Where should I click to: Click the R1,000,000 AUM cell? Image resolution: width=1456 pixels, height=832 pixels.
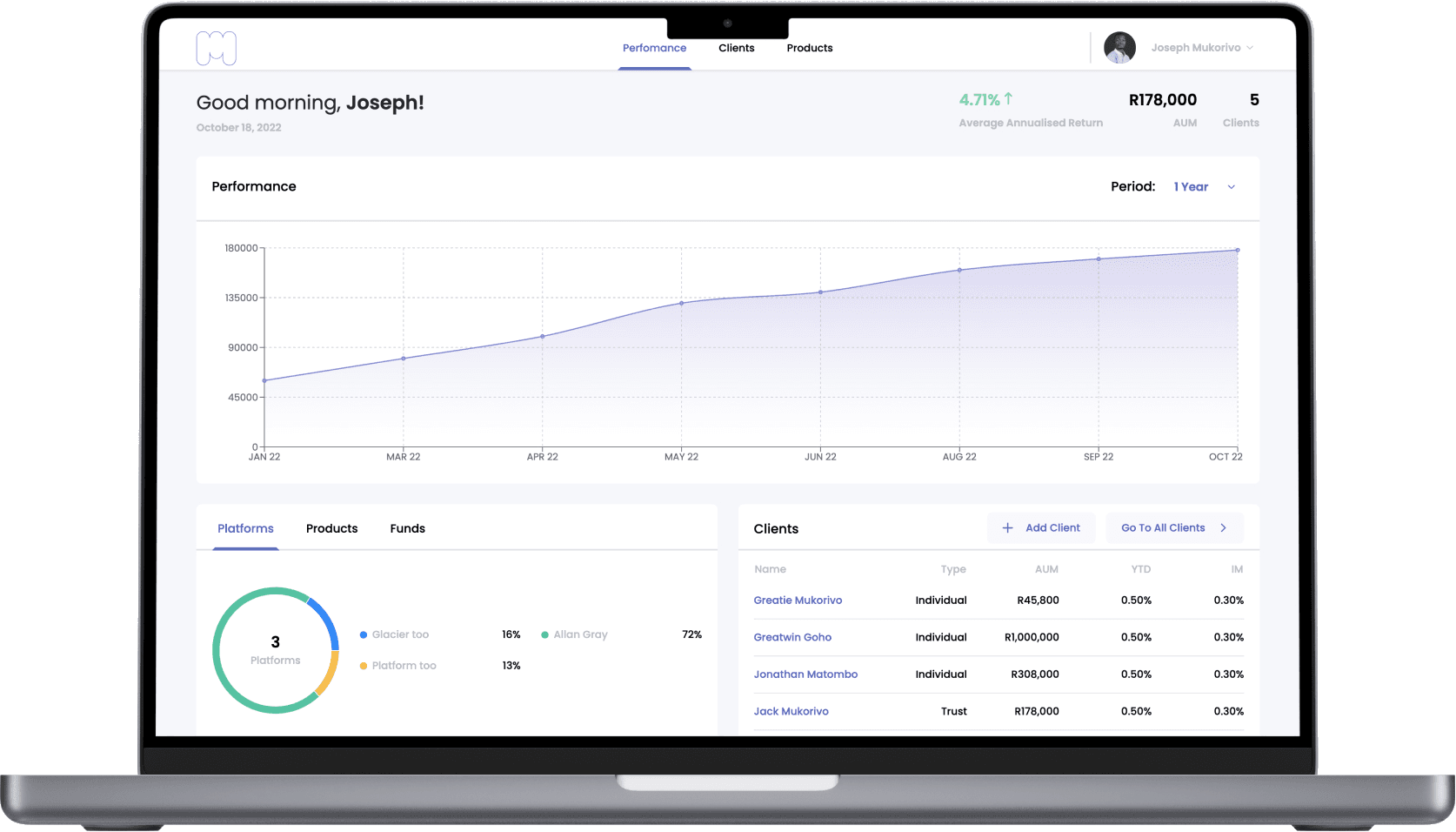pos(1032,637)
